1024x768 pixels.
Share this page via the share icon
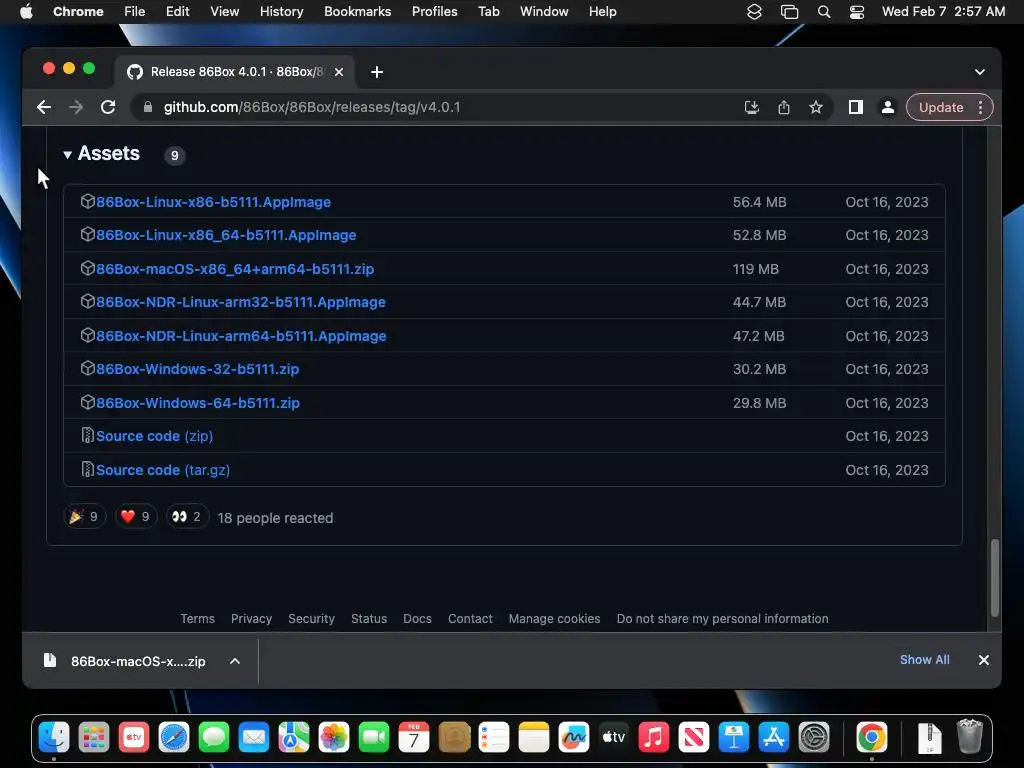784,107
